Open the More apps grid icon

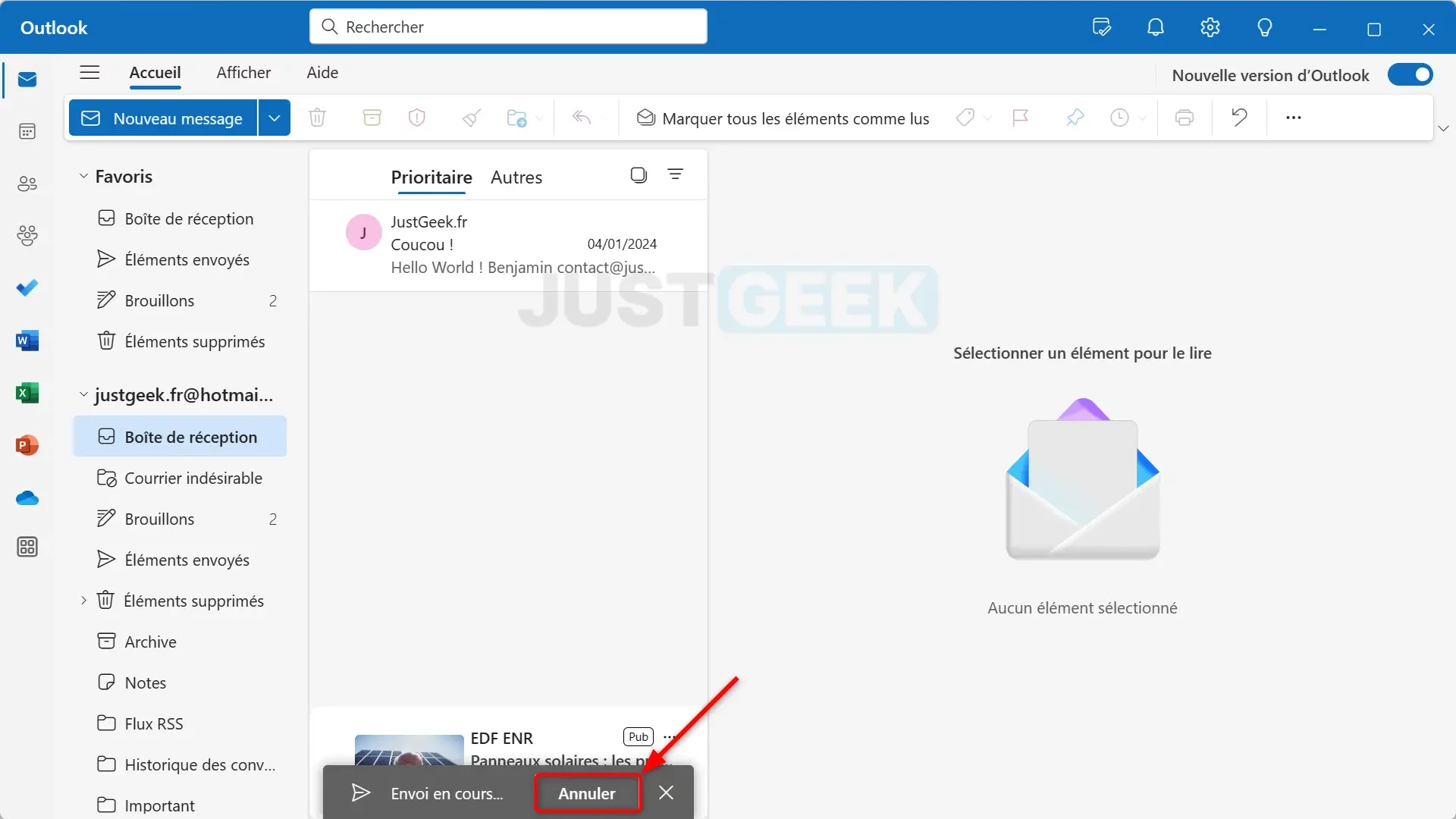pos(27,547)
